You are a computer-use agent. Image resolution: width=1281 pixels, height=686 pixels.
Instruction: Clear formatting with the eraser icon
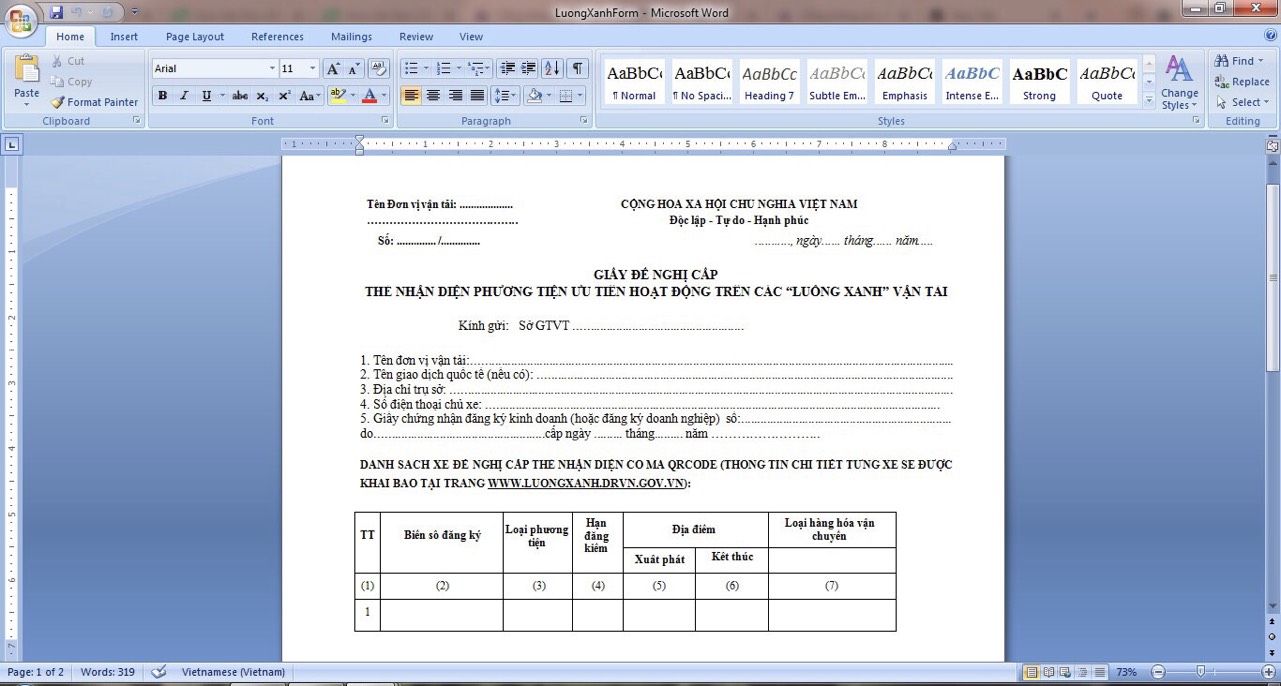(x=378, y=69)
